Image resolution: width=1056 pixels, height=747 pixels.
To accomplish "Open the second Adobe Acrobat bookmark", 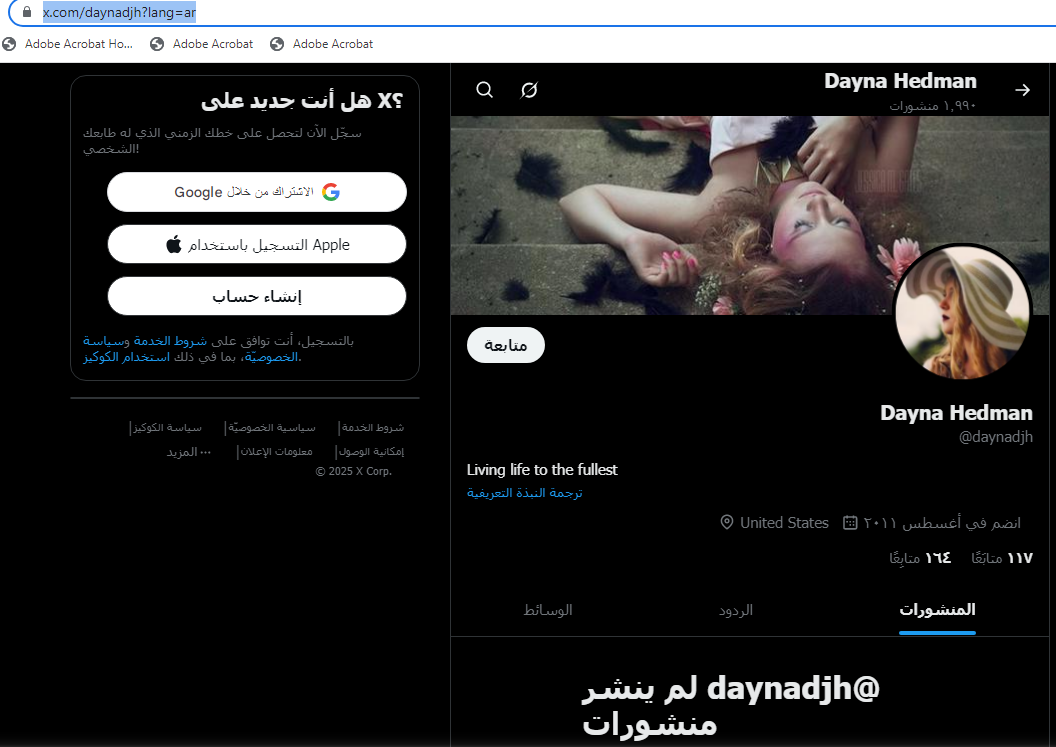I will tap(202, 44).
